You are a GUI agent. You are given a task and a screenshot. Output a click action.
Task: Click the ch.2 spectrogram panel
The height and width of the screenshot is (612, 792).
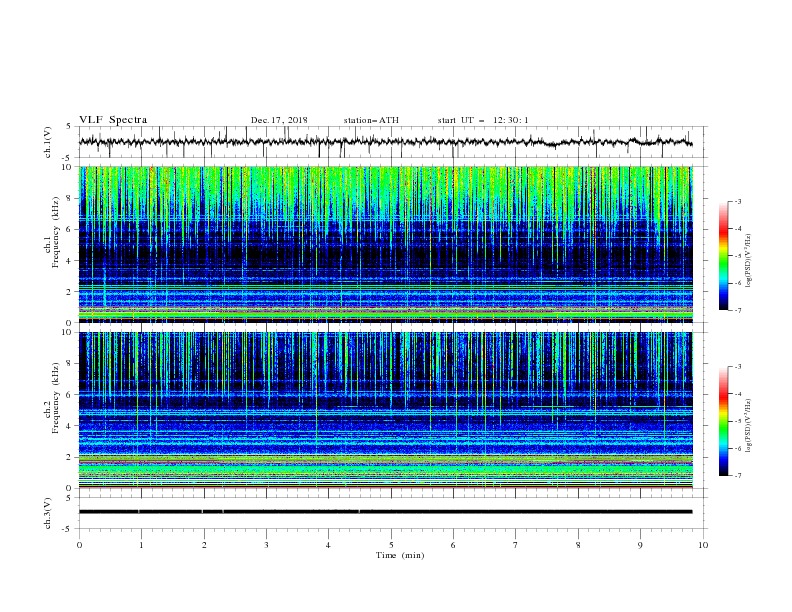pos(386,410)
